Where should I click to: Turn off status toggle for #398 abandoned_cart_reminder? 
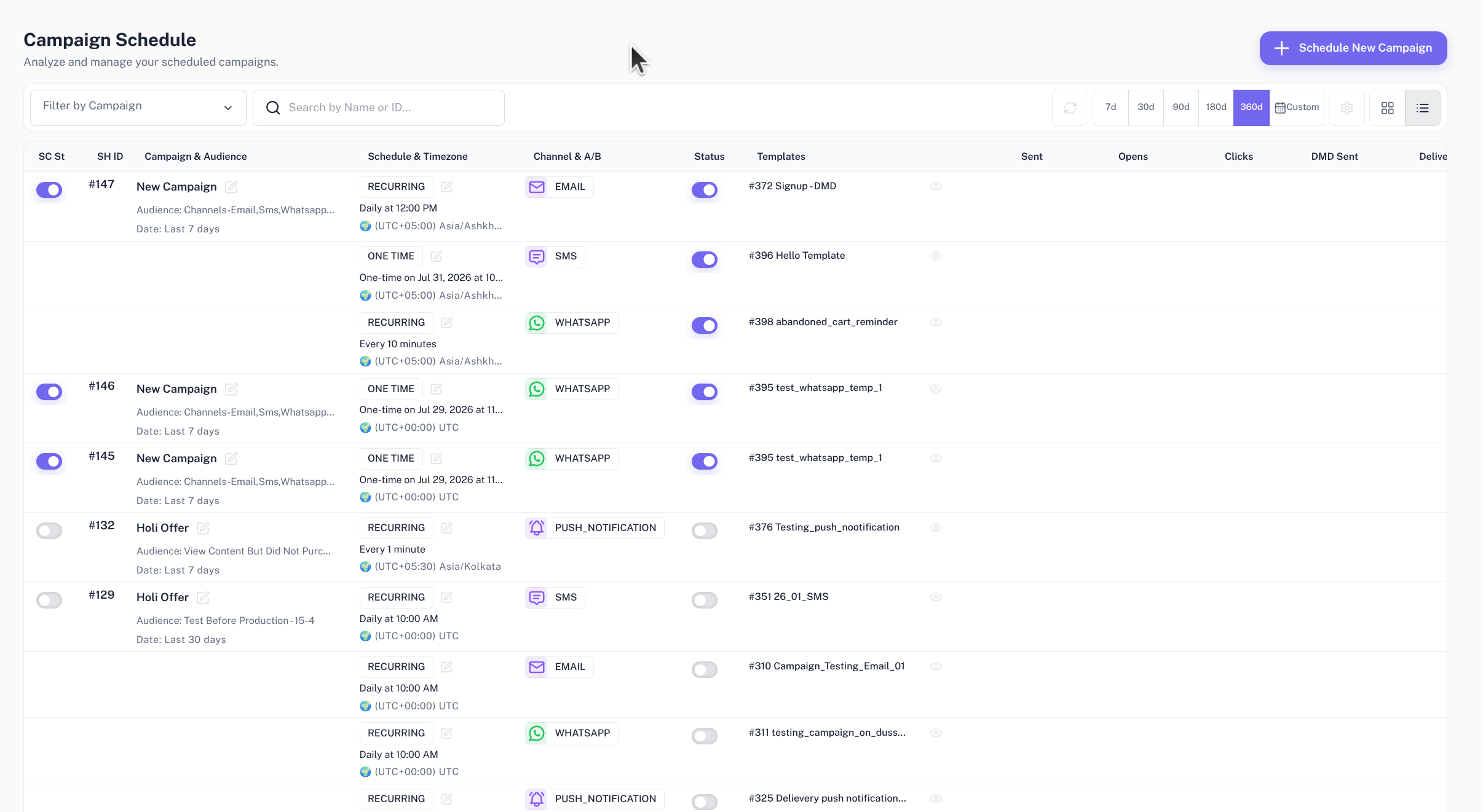point(705,325)
